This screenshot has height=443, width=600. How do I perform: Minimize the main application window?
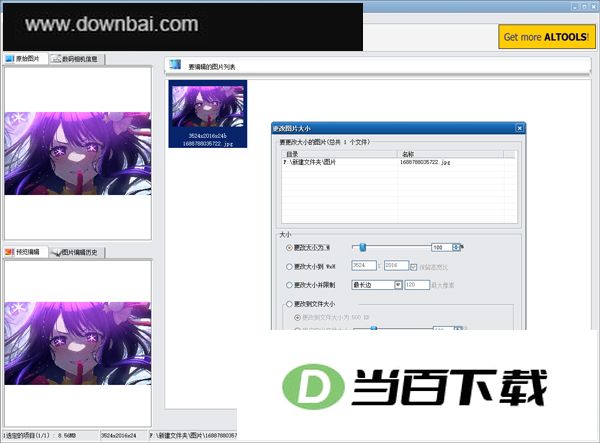(x=576, y=7)
